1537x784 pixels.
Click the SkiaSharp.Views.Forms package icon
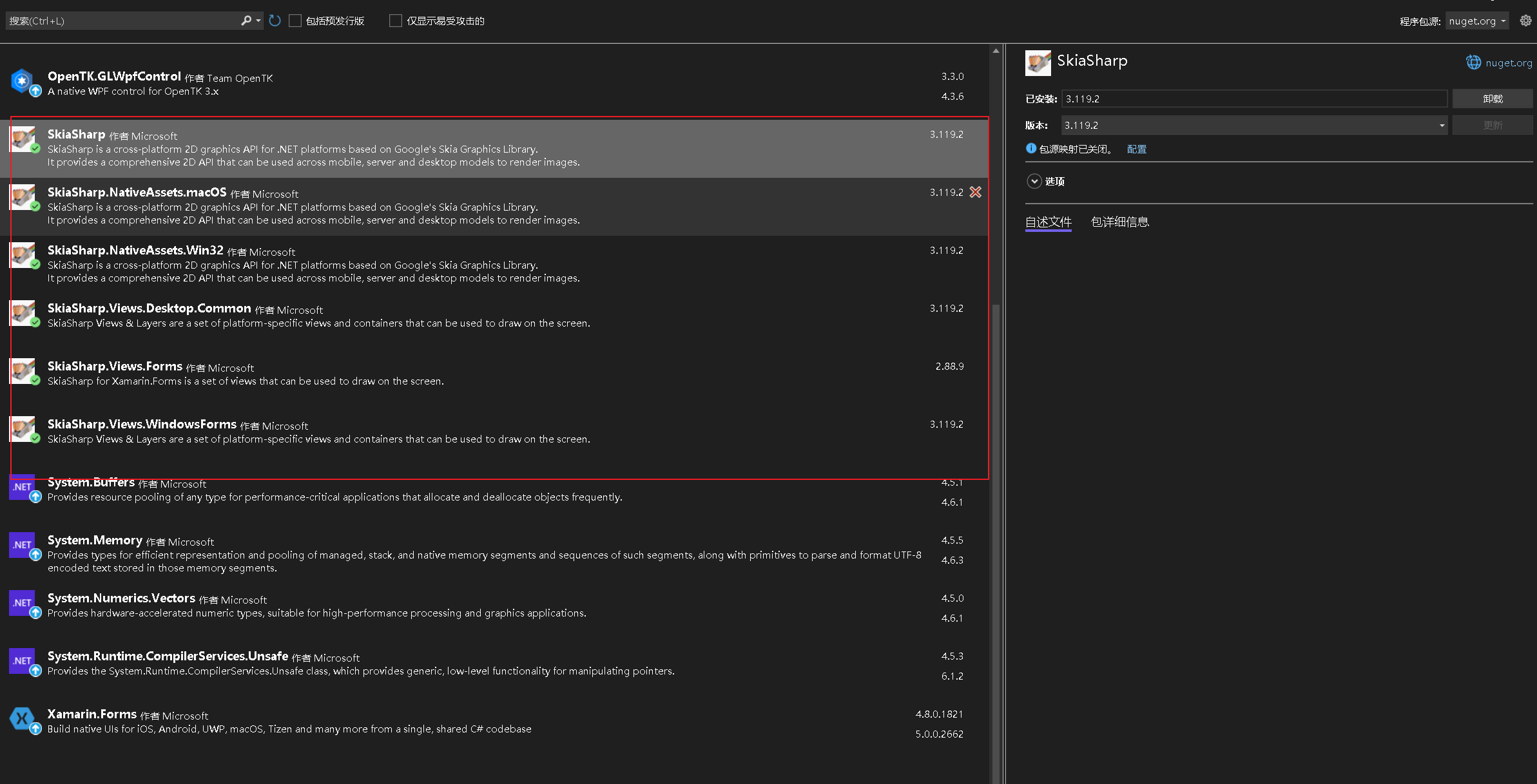click(x=23, y=371)
